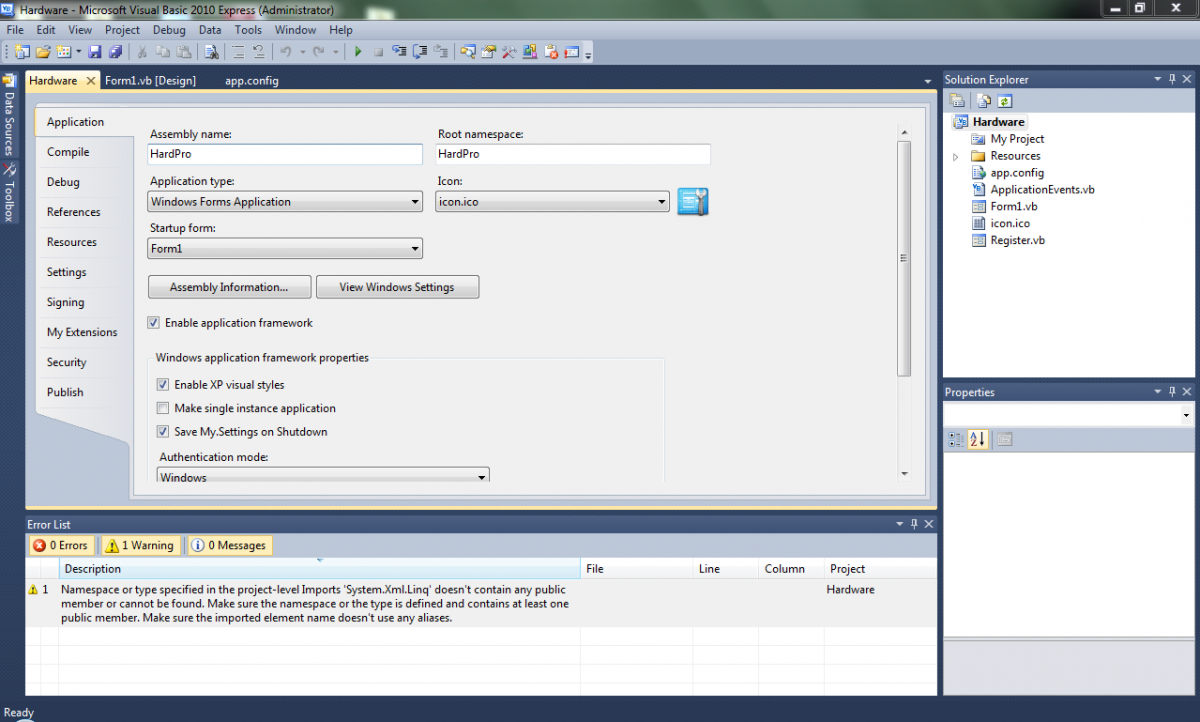Open the Authentication mode dropdown
Viewport: 1200px width, 722px height.
(323, 477)
